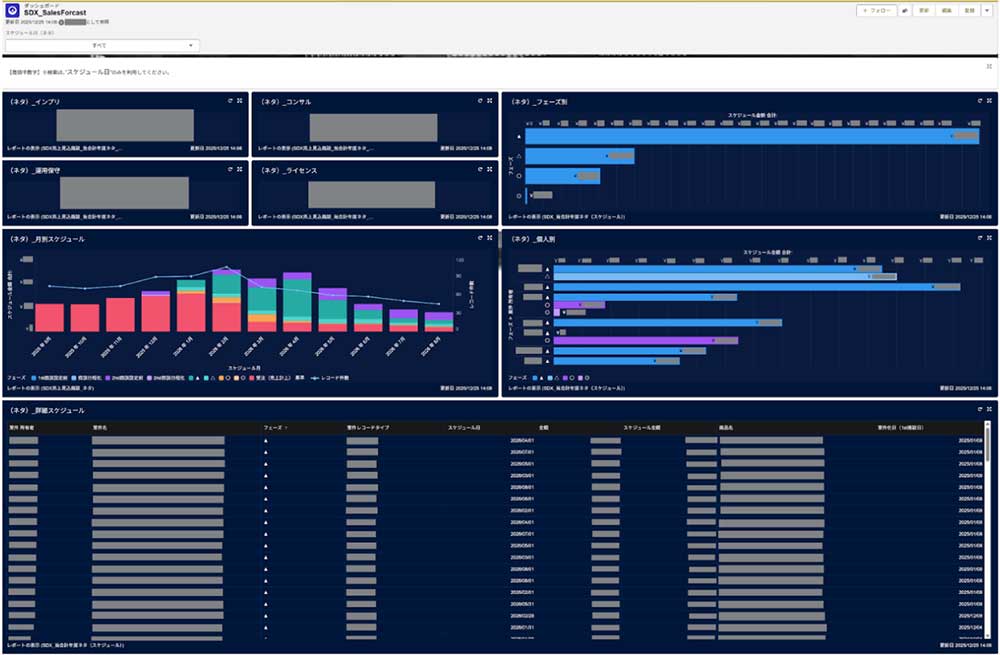Expand the (ネタ)_コンサル widget to fullscreen
This screenshot has width=1000, height=655.
tap(489, 101)
